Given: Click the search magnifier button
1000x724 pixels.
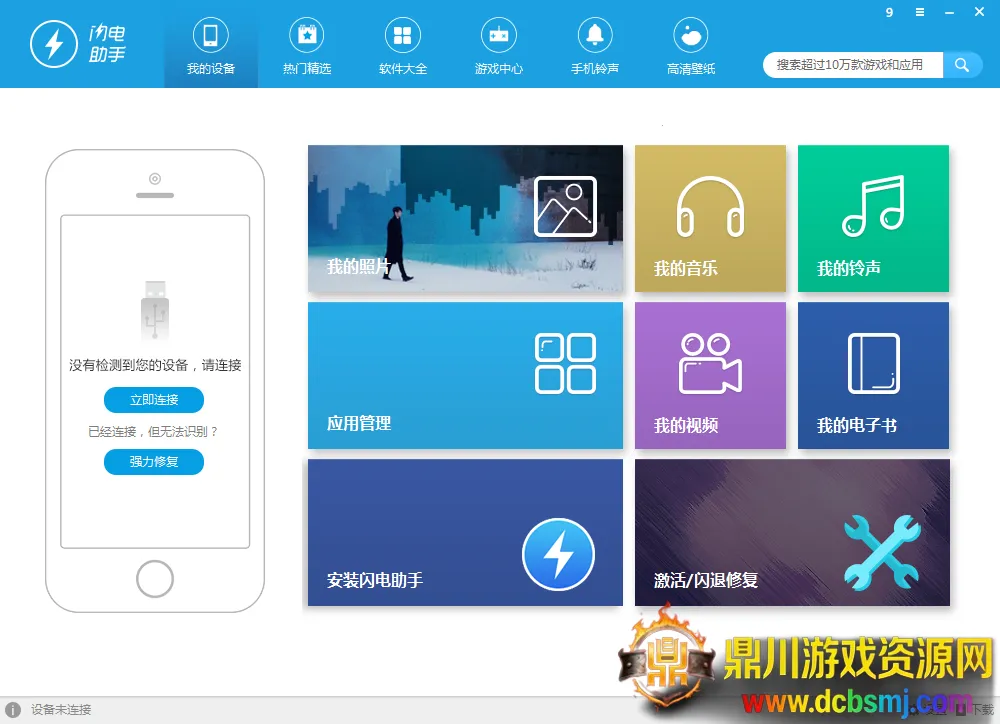Looking at the screenshot, I should tap(962, 65).
